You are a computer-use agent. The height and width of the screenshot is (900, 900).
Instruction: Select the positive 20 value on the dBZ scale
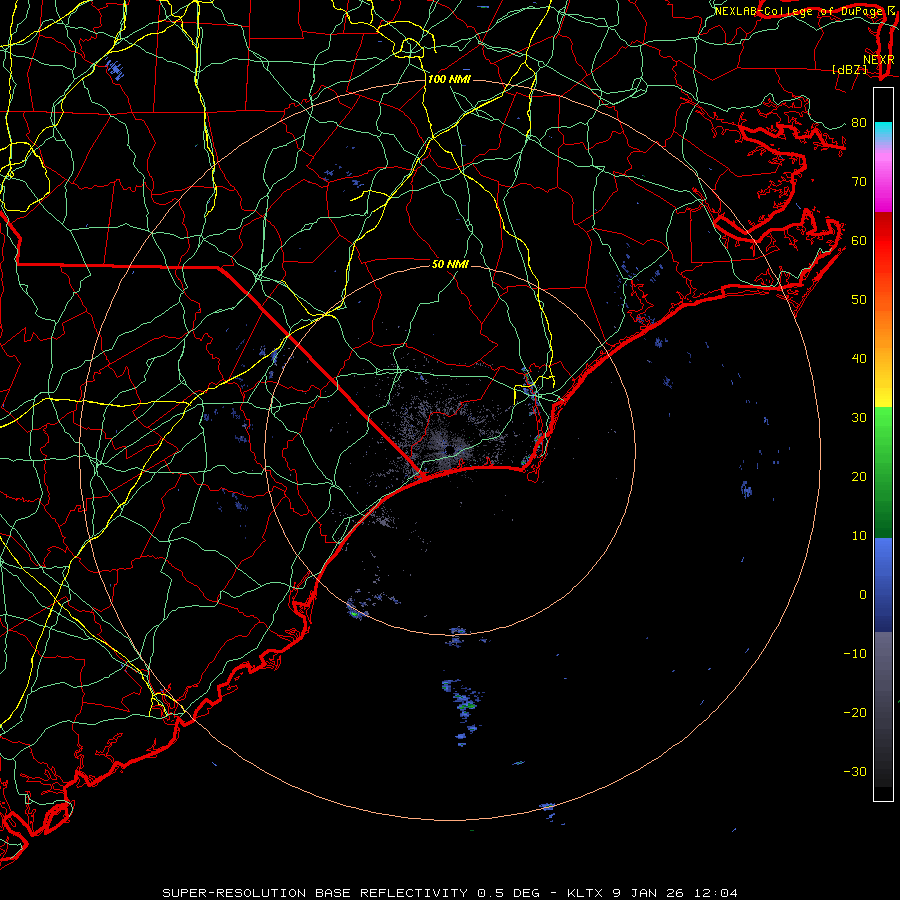pyautogui.click(x=859, y=476)
